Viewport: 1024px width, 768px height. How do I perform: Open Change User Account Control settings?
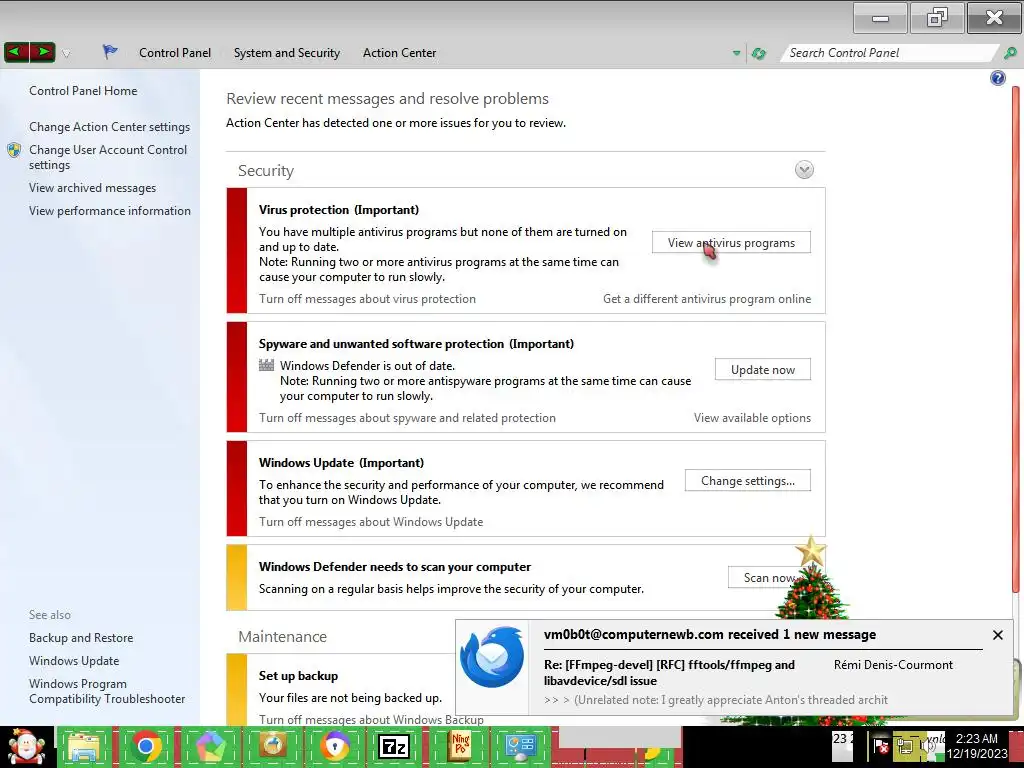(108, 157)
